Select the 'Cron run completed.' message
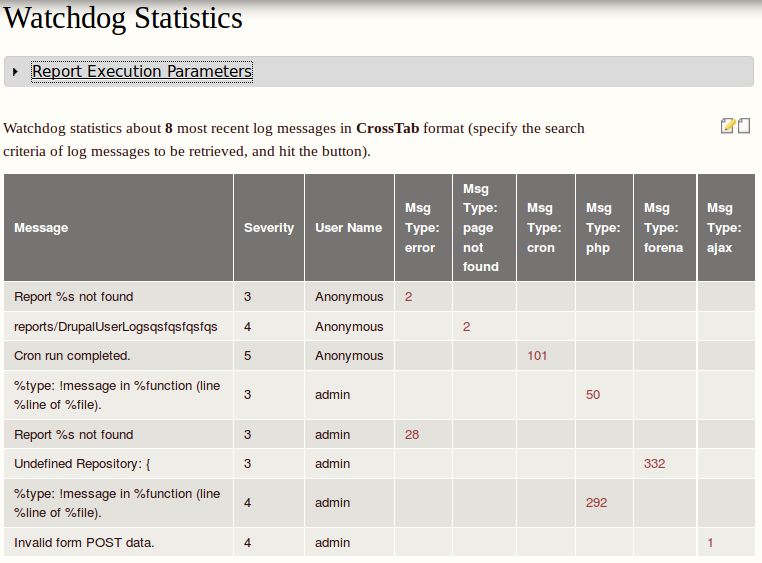 tap(72, 356)
